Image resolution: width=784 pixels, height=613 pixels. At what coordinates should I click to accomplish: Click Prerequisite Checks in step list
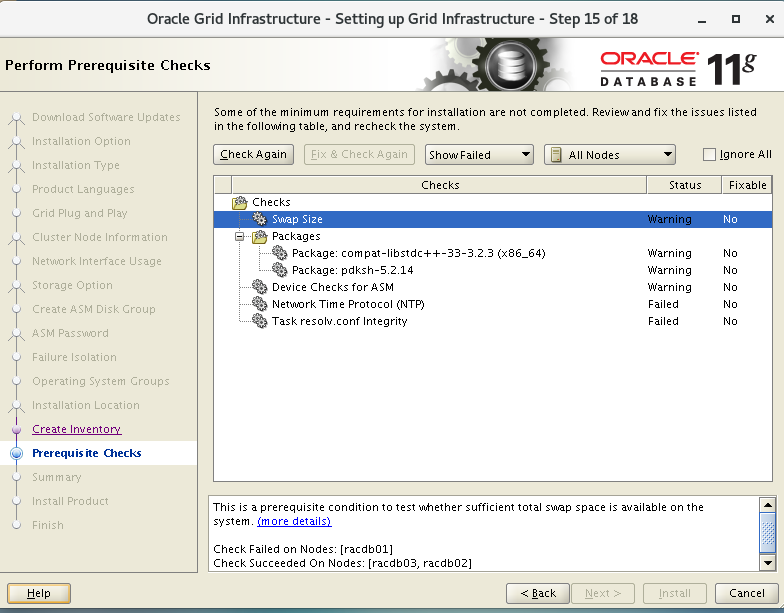[86, 453]
